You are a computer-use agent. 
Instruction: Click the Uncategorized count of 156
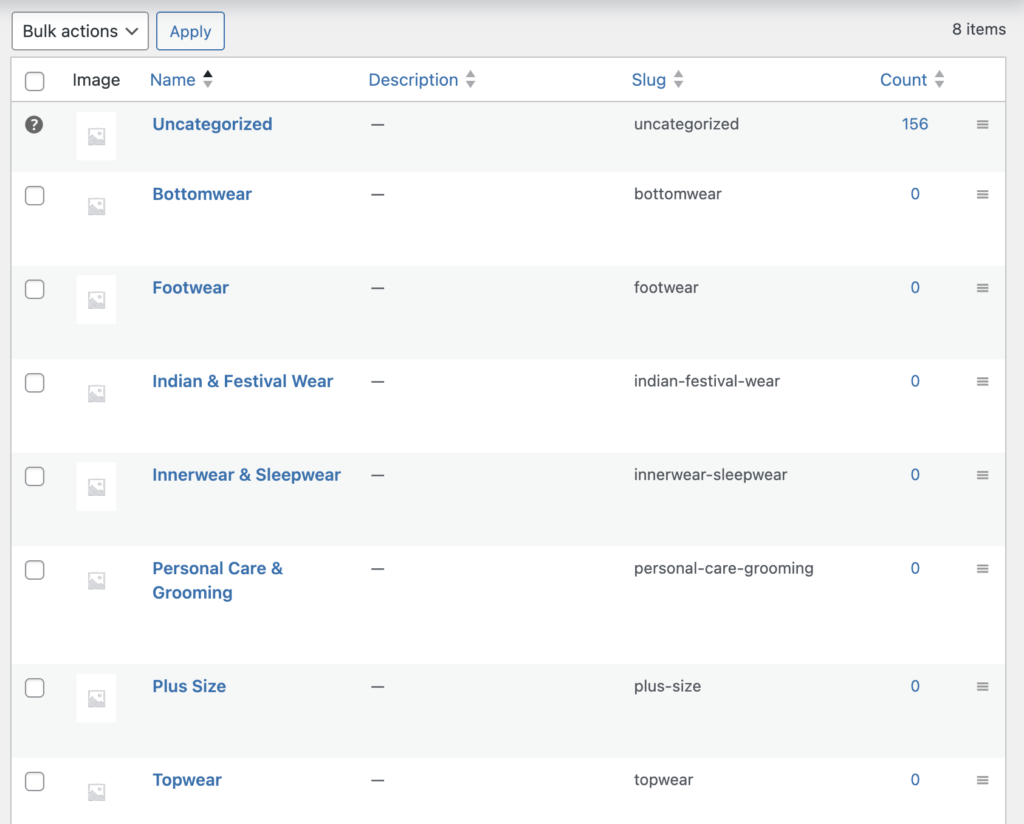point(914,124)
